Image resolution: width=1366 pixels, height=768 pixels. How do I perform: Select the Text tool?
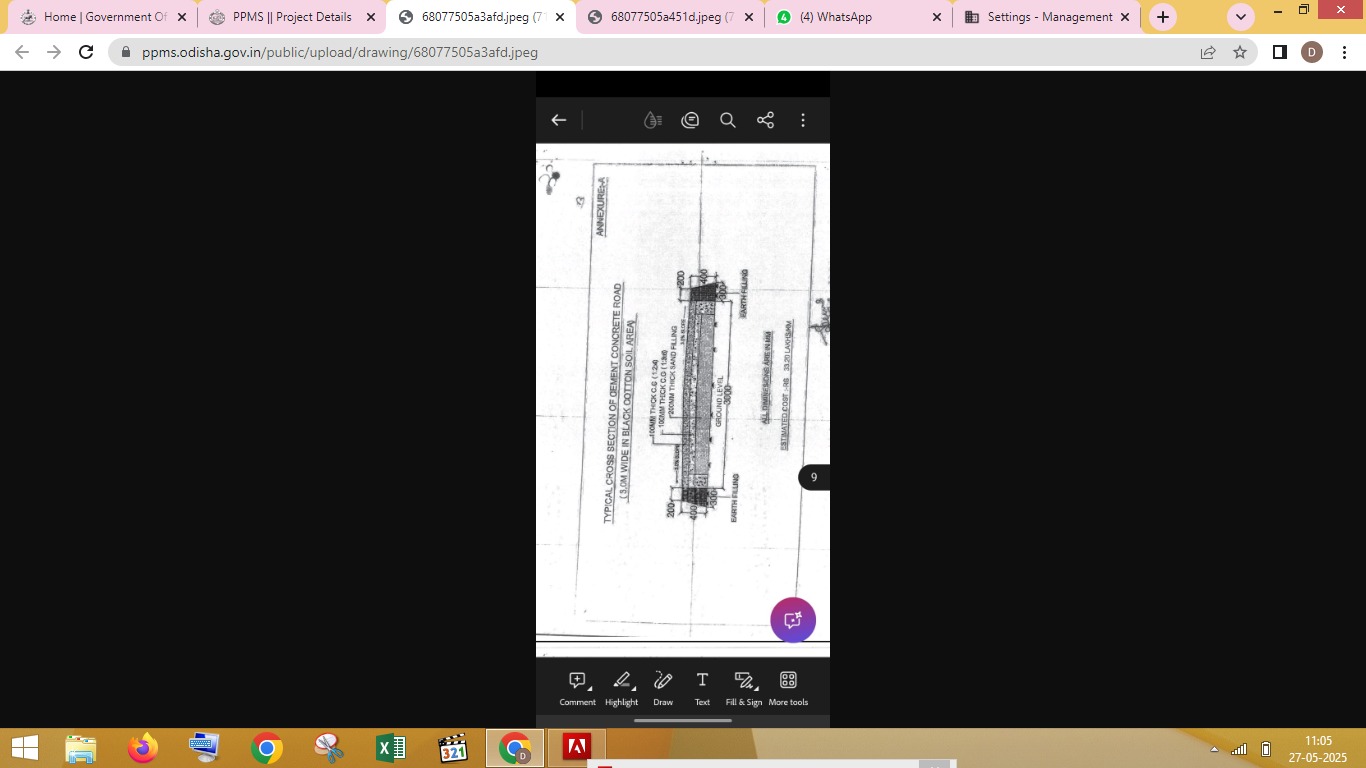coord(702,687)
